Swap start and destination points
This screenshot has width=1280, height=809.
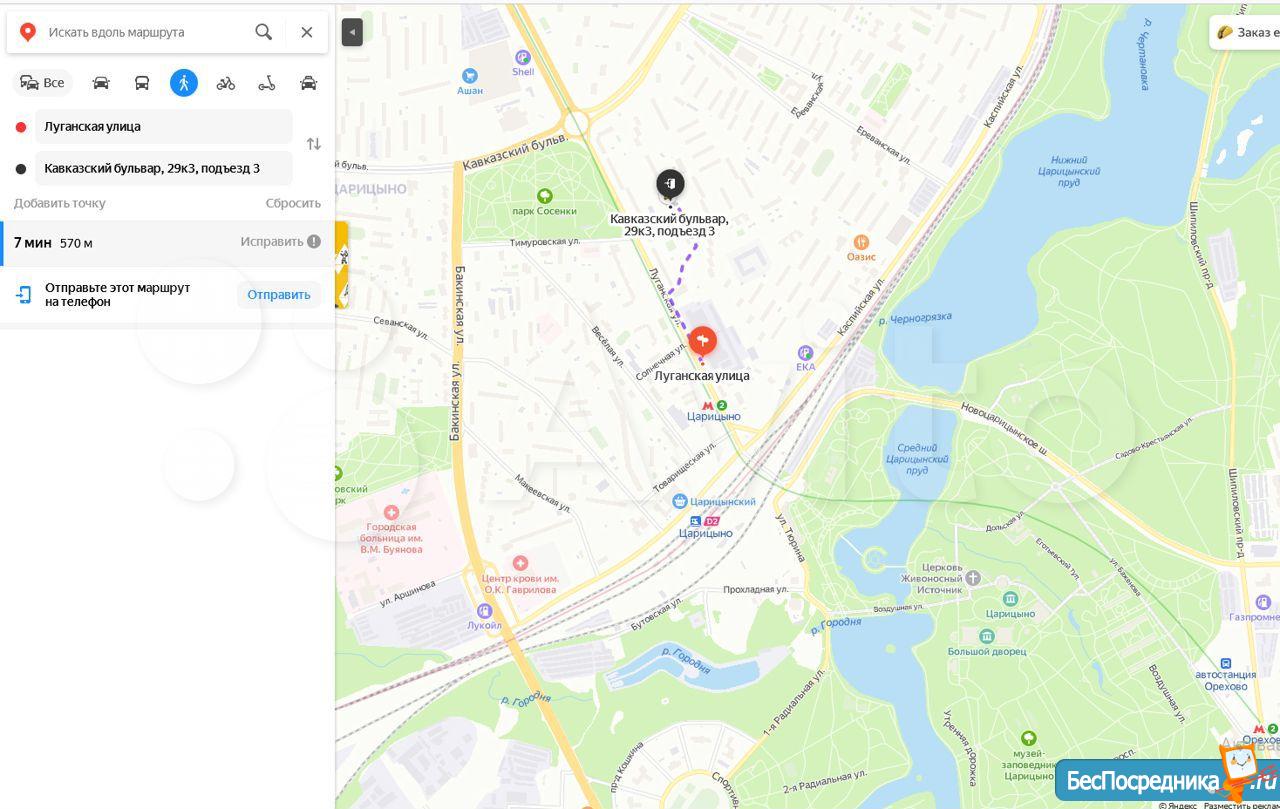click(314, 144)
